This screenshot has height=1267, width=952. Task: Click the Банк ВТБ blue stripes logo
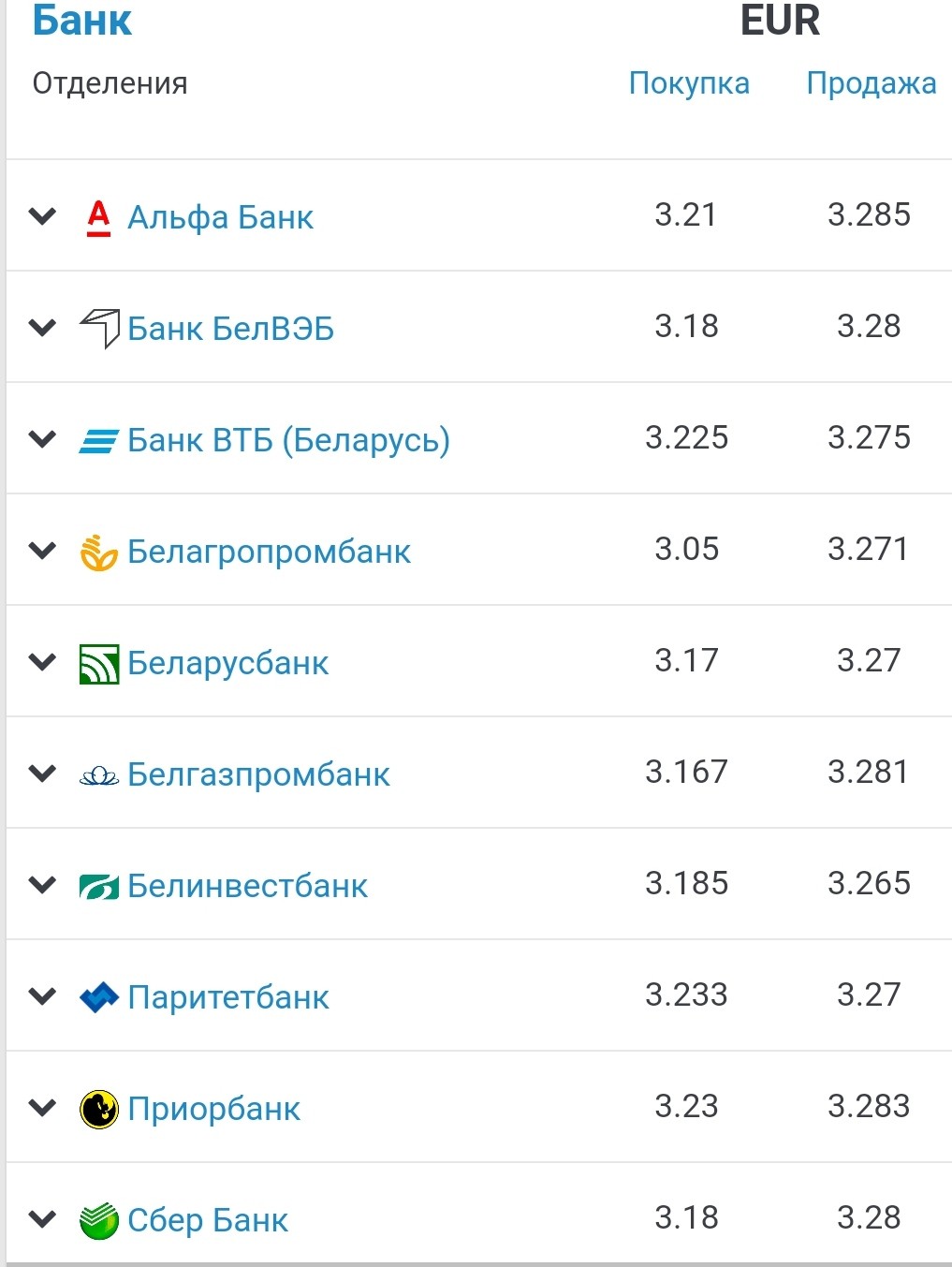click(98, 440)
